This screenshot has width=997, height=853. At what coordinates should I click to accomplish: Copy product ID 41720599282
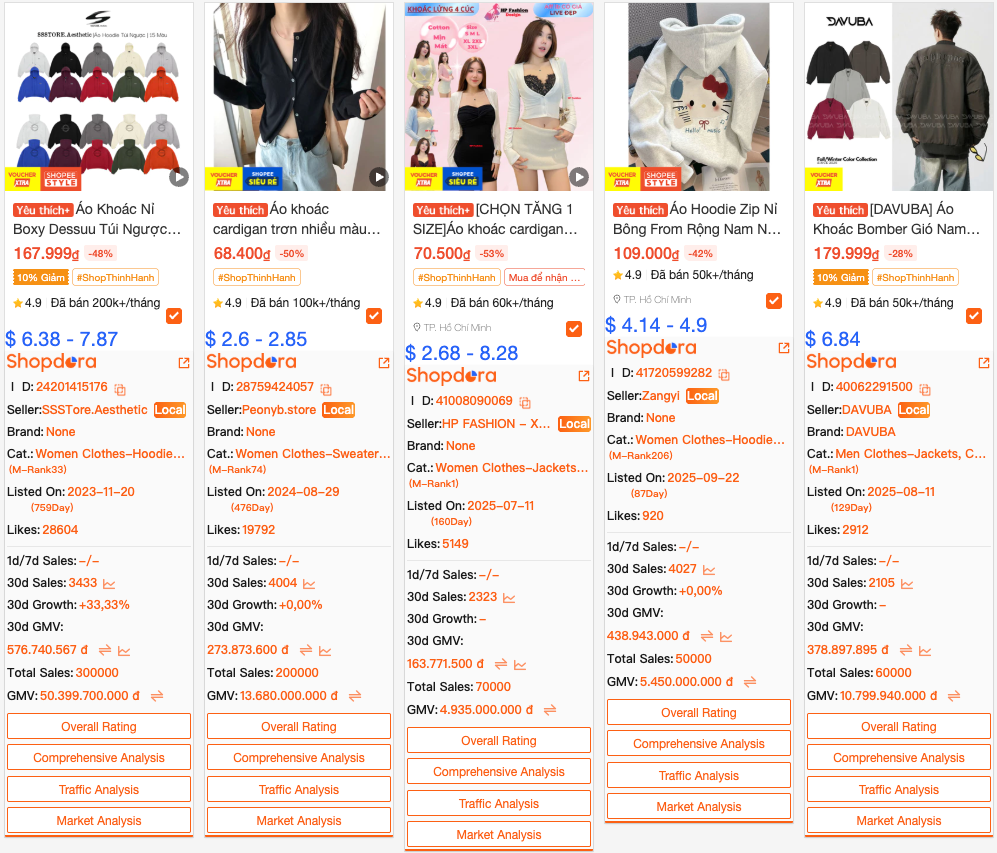click(724, 374)
